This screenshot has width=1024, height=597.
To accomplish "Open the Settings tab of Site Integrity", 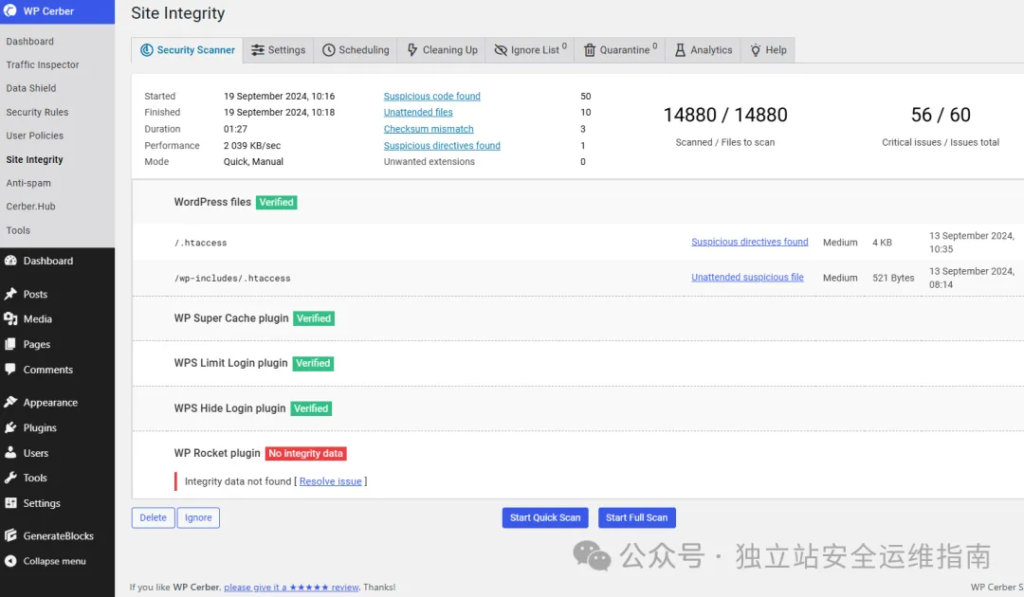I will (x=278, y=50).
